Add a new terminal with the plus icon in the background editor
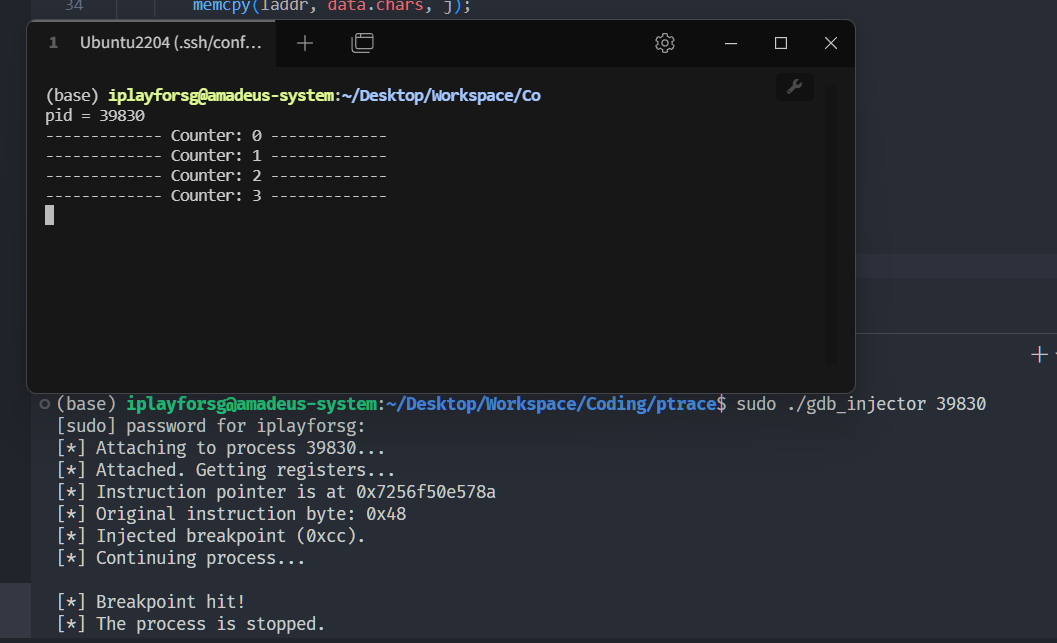Screen dimensions: 1057x643 pyautogui.click(x=1039, y=355)
